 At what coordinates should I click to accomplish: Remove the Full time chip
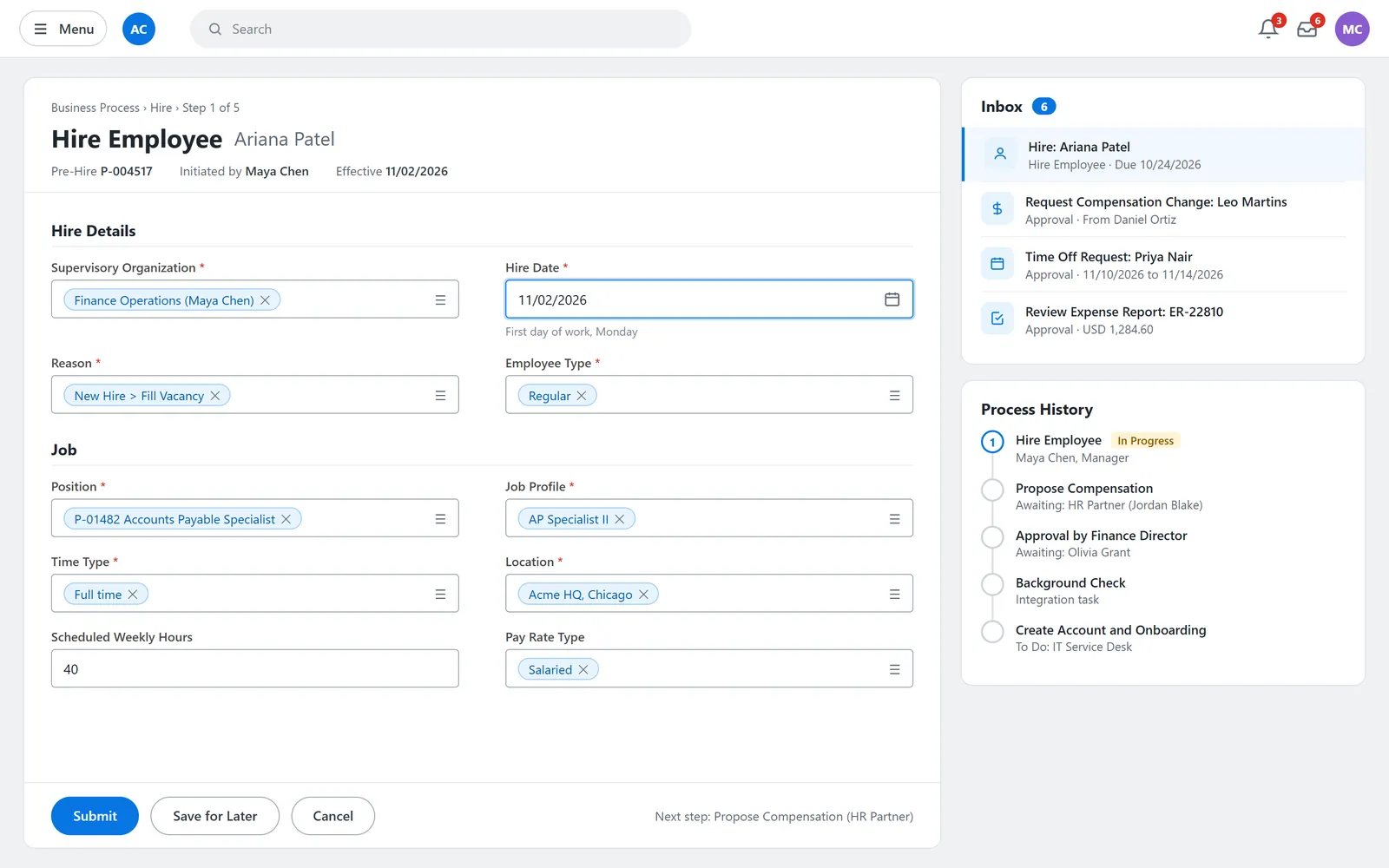(133, 595)
